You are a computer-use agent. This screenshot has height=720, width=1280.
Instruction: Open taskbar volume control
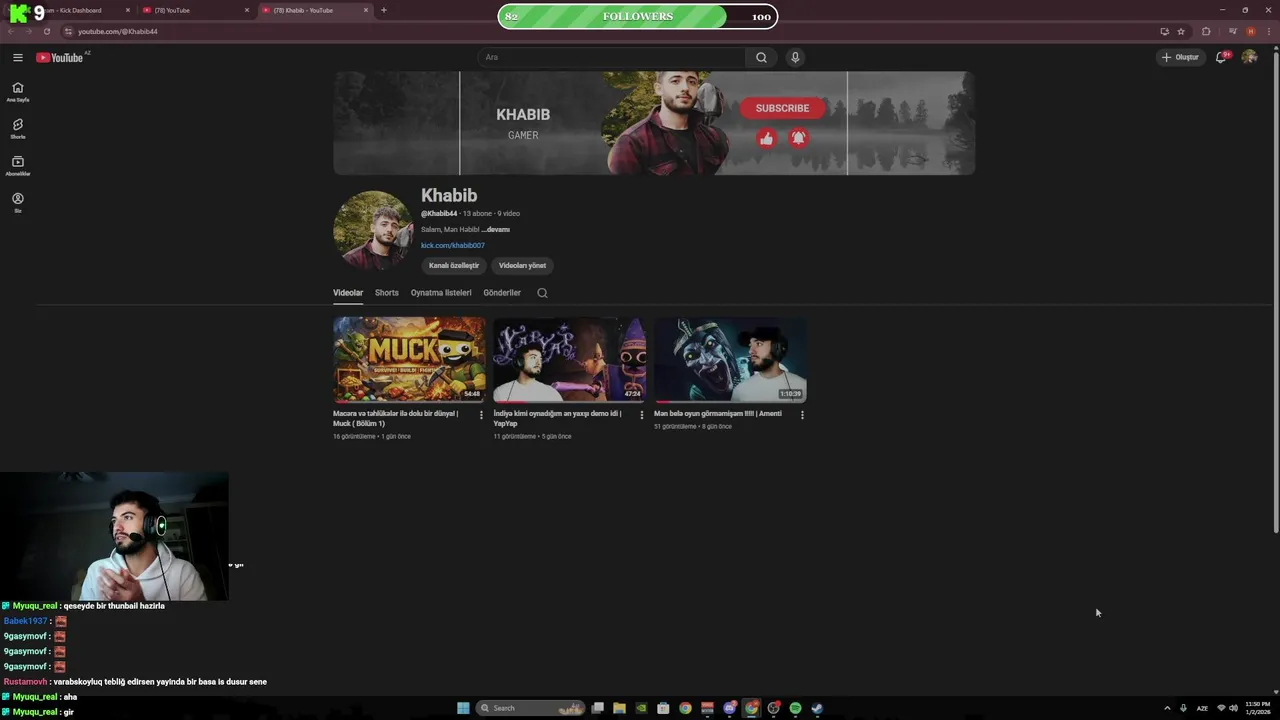click(1233, 708)
